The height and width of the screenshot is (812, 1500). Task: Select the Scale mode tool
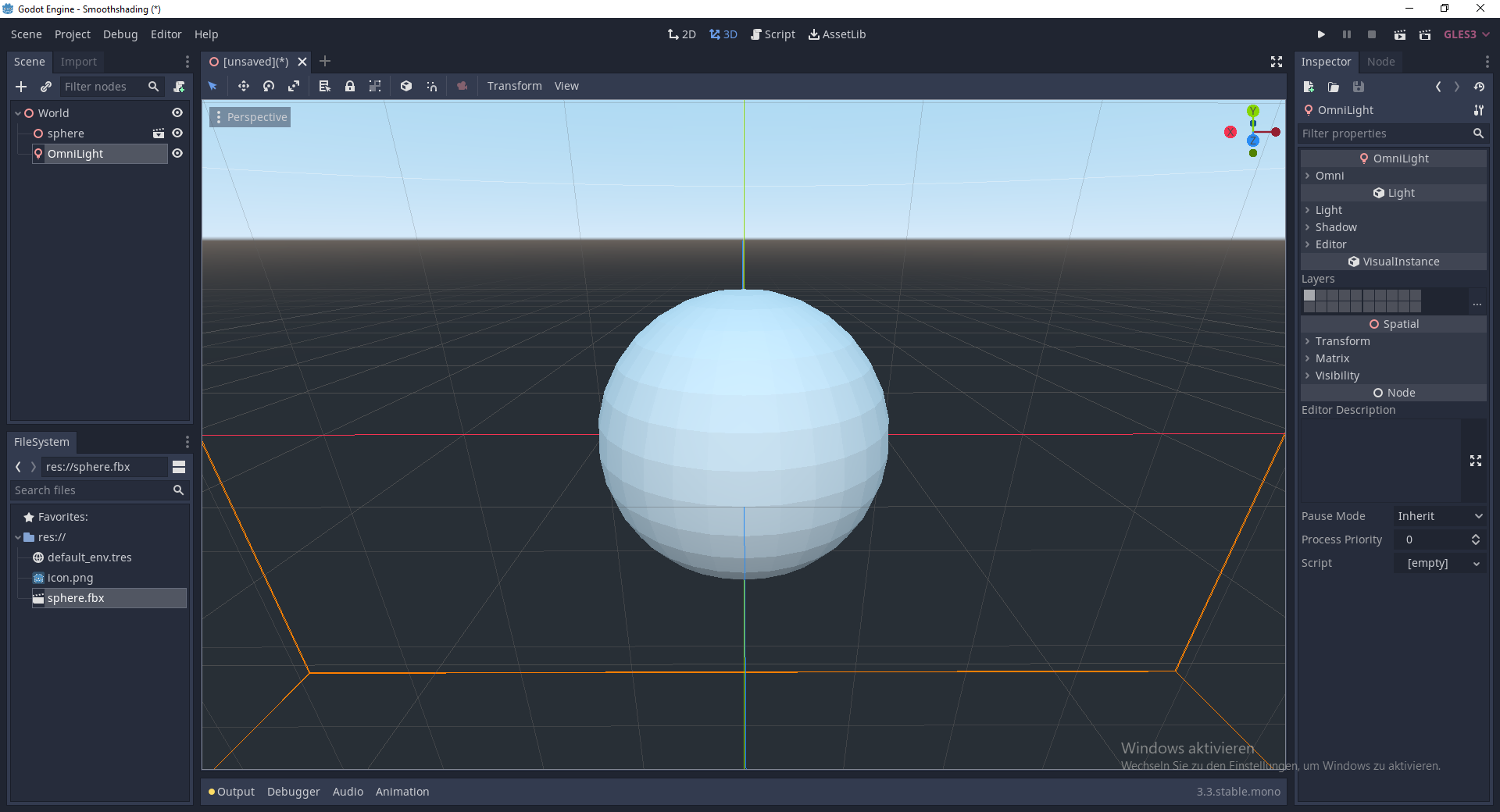[x=294, y=86]
